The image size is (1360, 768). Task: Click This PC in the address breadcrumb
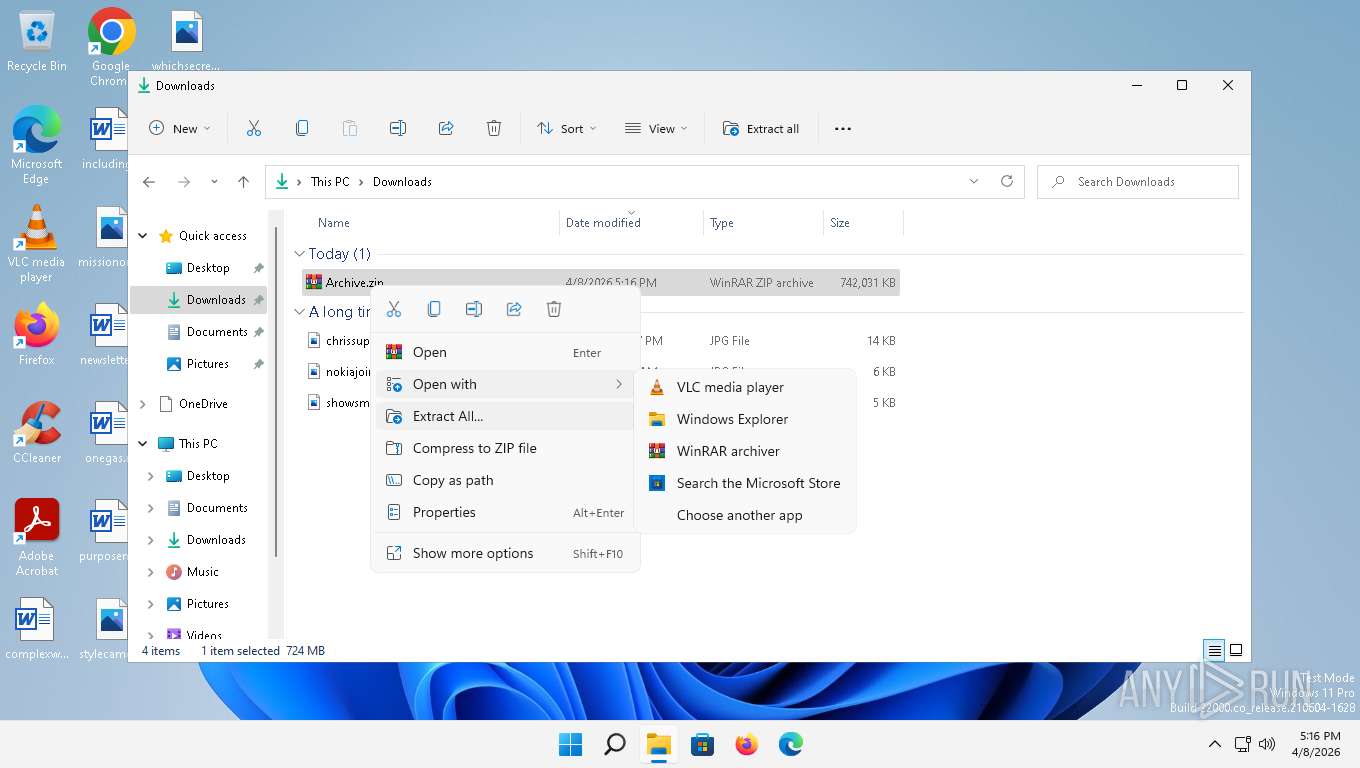(330, 182)
